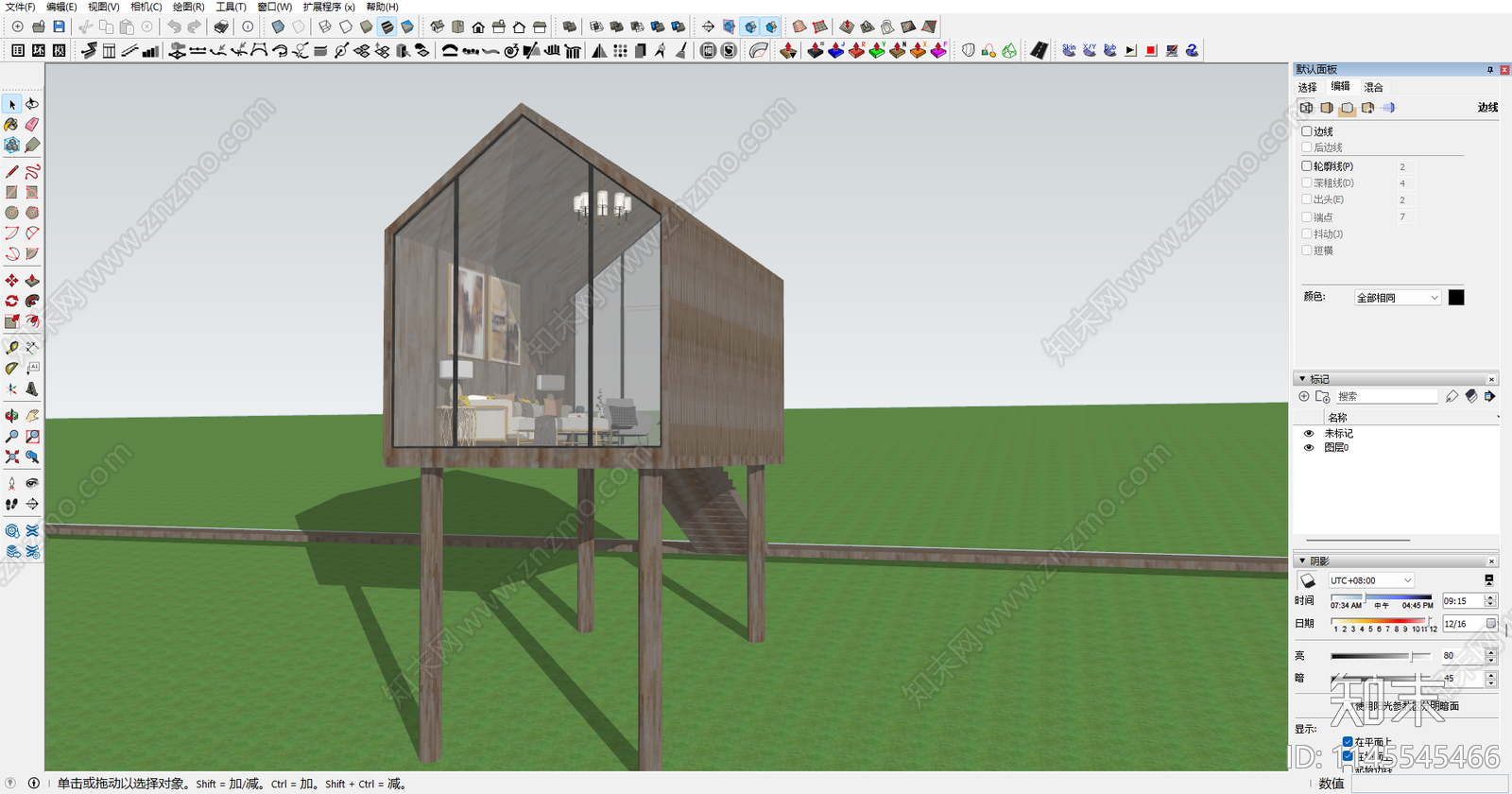Click the Iso view house icon

pyautogui.click(x=437, y=26)
